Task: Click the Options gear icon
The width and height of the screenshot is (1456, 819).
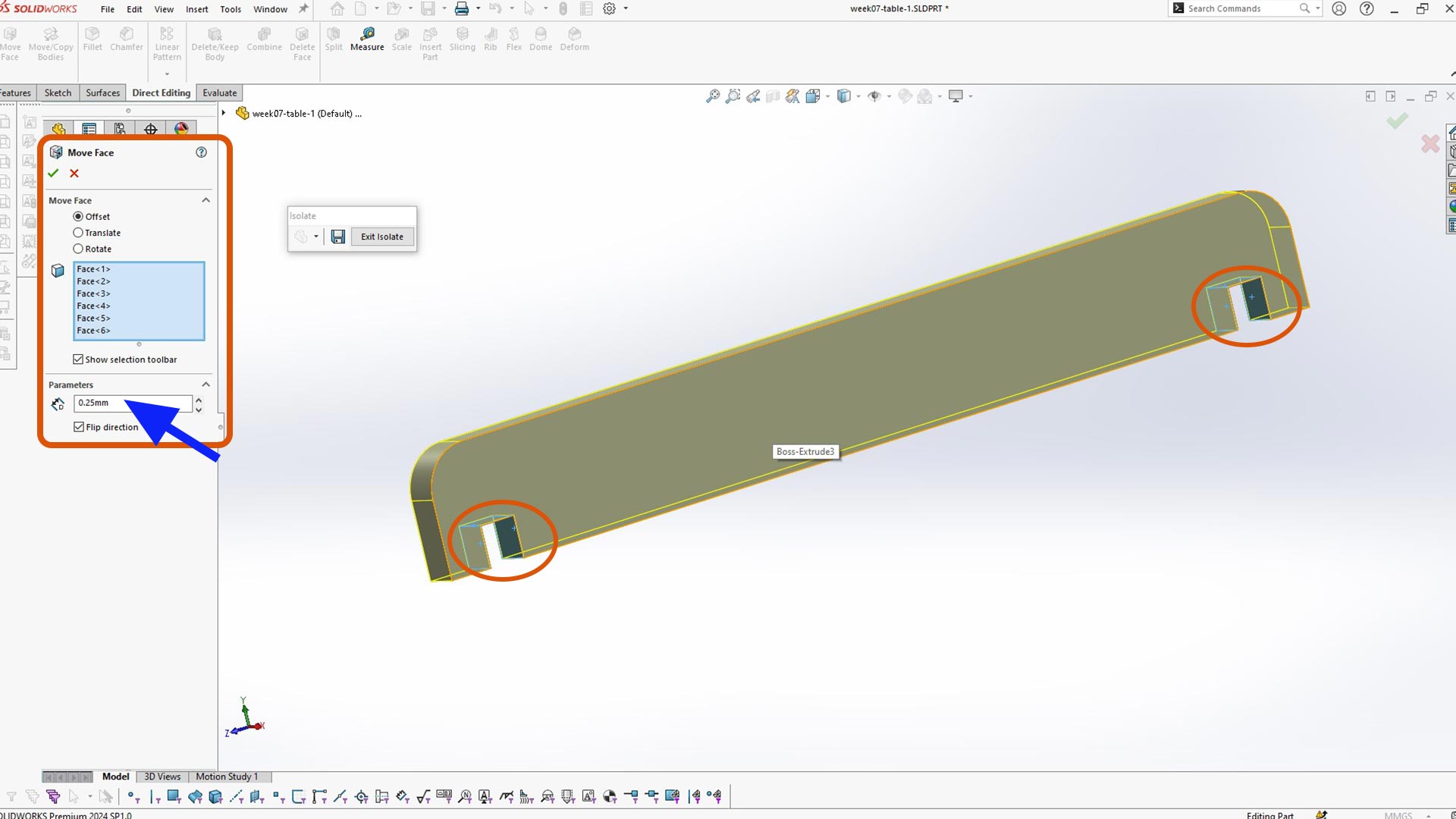Action: click(609, 9)
